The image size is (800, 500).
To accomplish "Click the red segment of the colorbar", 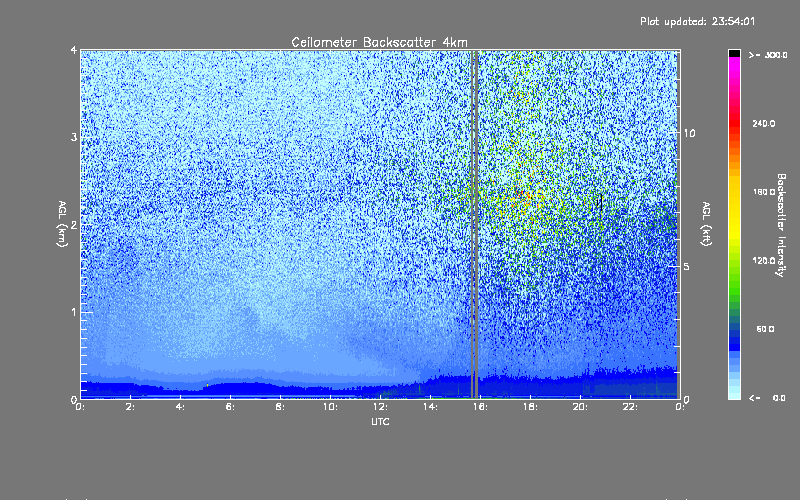I will (734, 124).
